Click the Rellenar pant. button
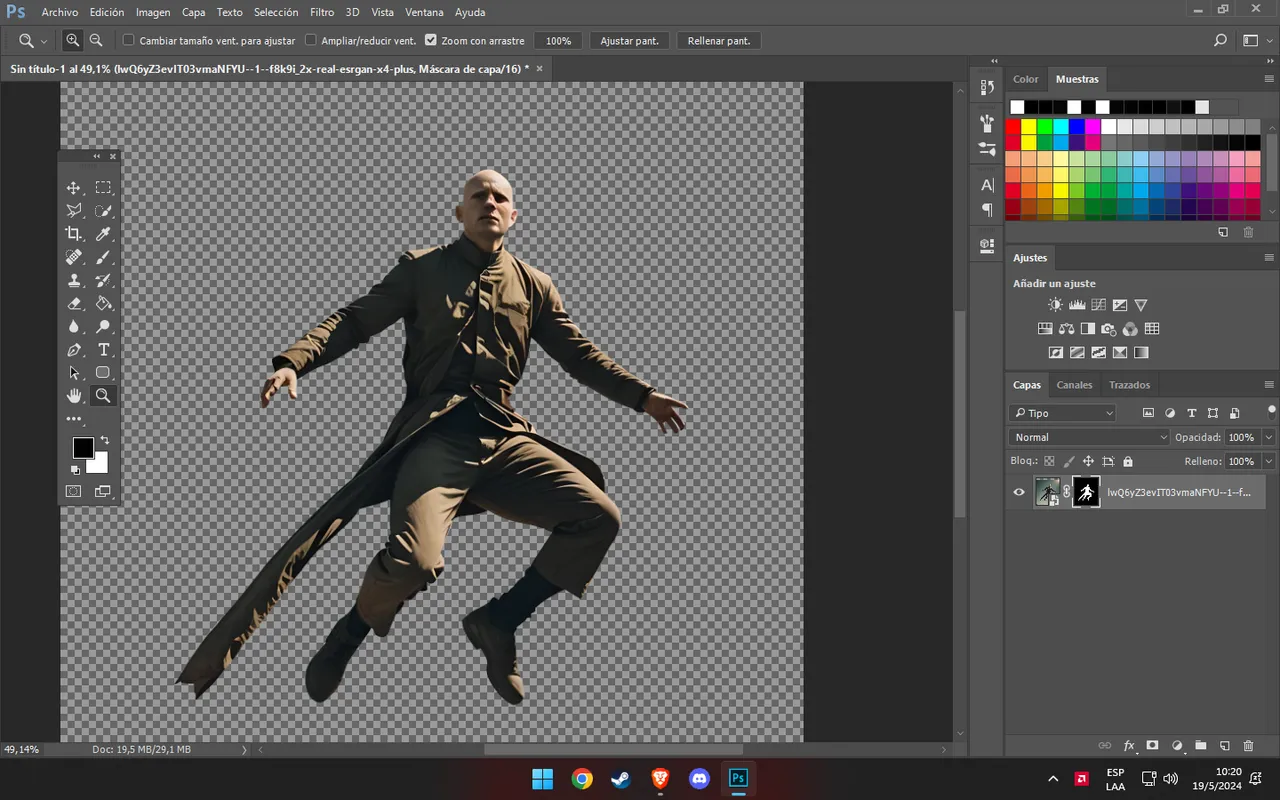This screenshot has width=1280, height=800. [x=719, y=41]
